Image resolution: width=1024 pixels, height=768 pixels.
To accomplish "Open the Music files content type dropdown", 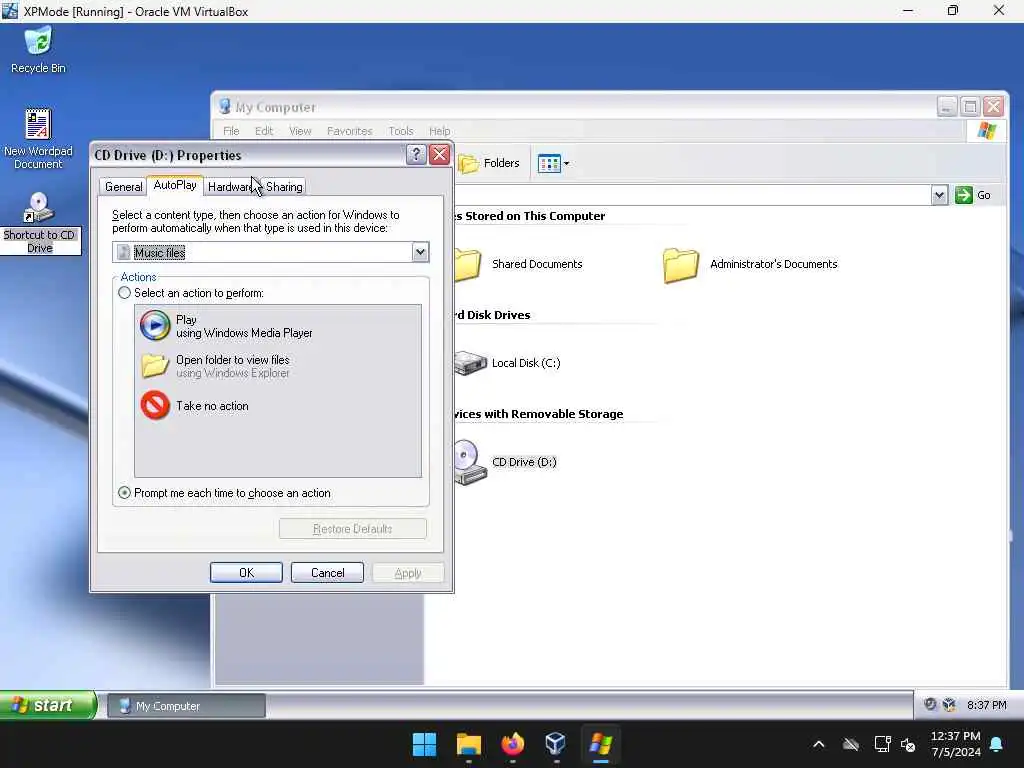I will click(421, 252).
